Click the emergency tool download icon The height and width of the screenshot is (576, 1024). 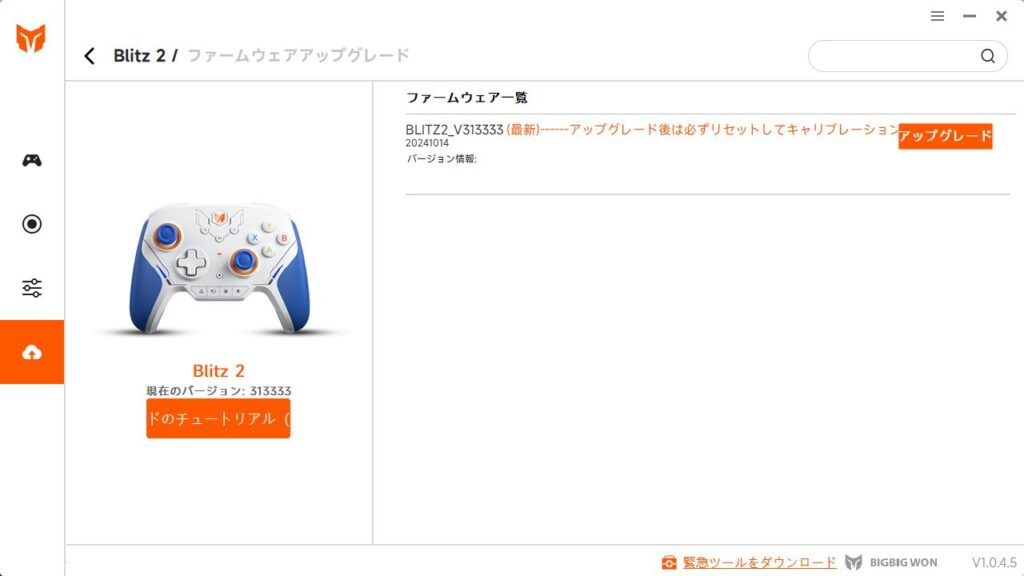tap(669, 562)
